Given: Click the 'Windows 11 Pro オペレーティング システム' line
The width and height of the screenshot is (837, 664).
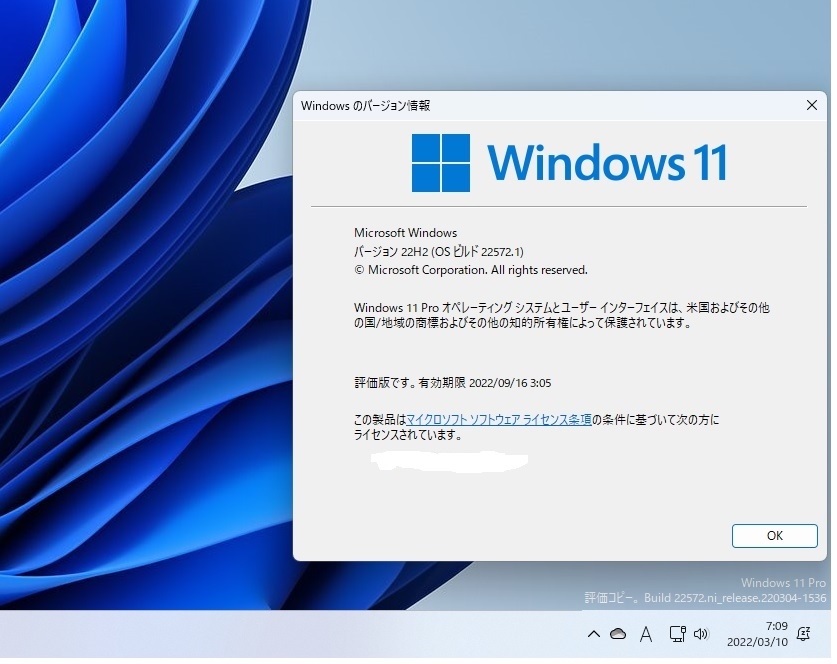Looking at the screenshot, I should click(562, 307).
